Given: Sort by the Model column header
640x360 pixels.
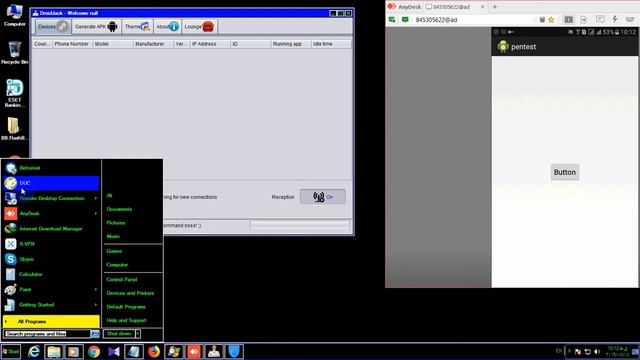Looking at the screenshot, I should coord(113,44).
